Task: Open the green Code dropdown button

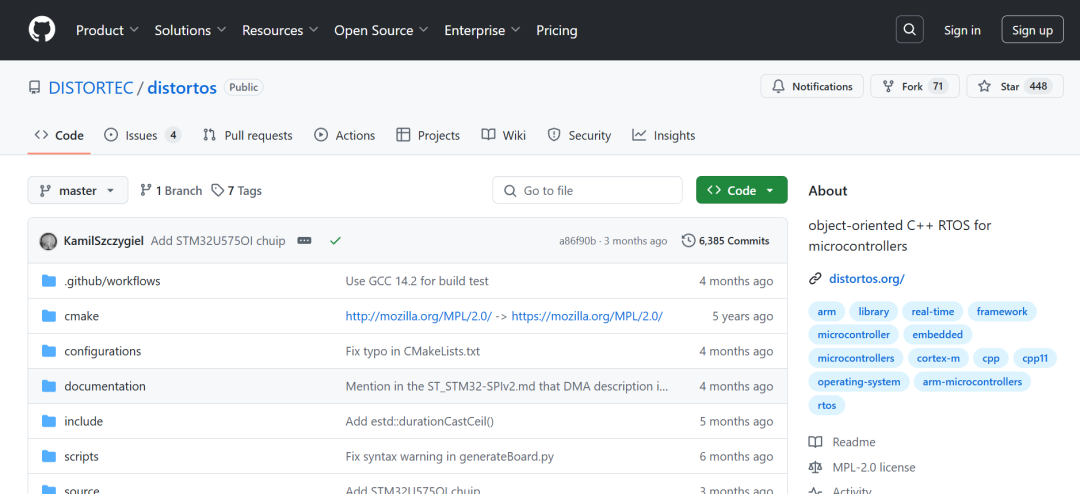Action: pos(741,190)
